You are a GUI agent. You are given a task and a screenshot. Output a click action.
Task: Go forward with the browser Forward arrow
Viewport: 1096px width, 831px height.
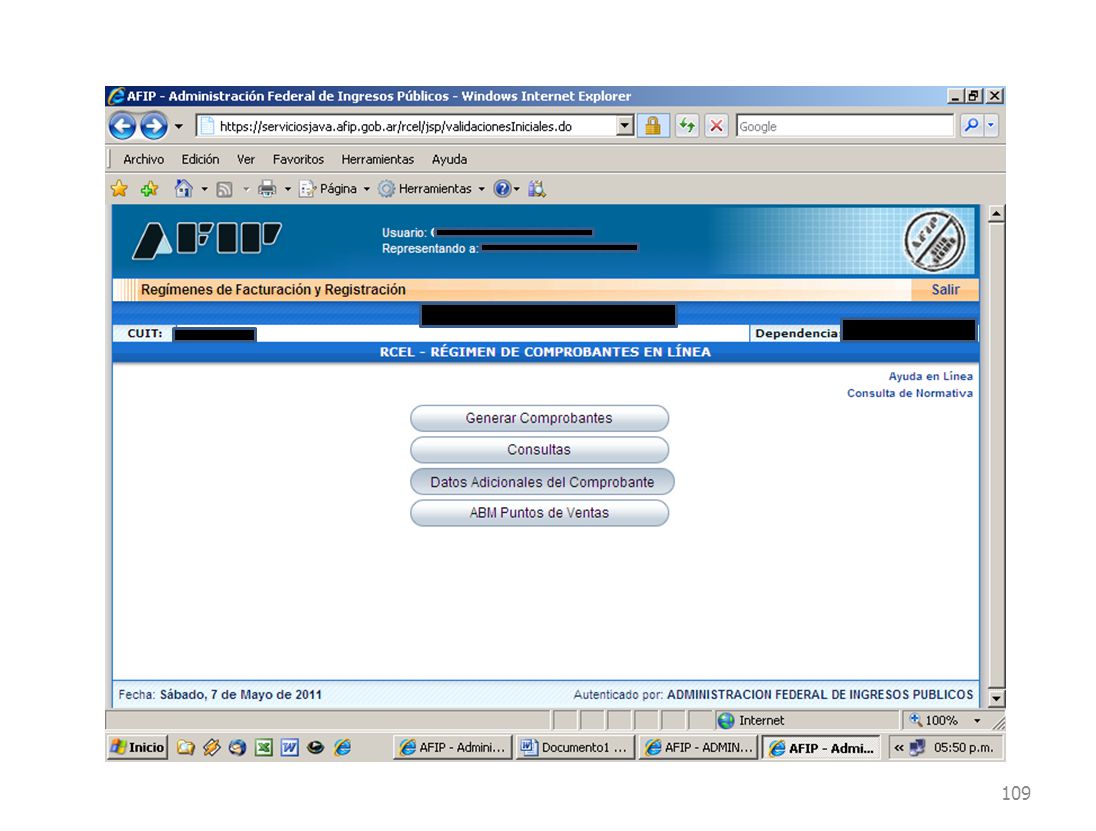click(x=154, y=127)
